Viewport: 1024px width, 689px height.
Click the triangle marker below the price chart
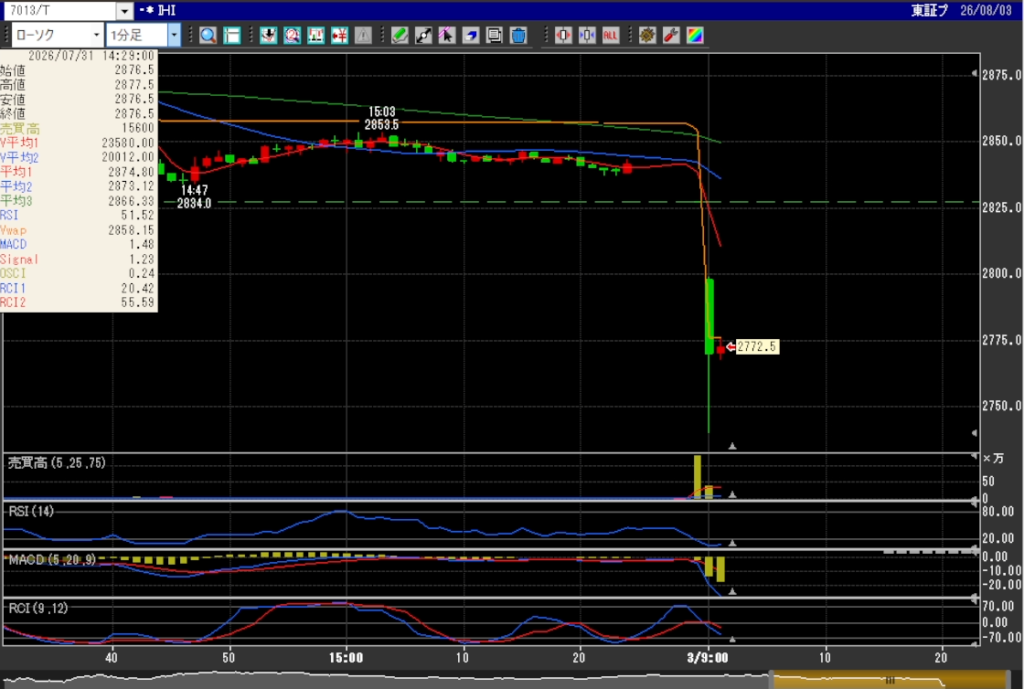(733, 446)
